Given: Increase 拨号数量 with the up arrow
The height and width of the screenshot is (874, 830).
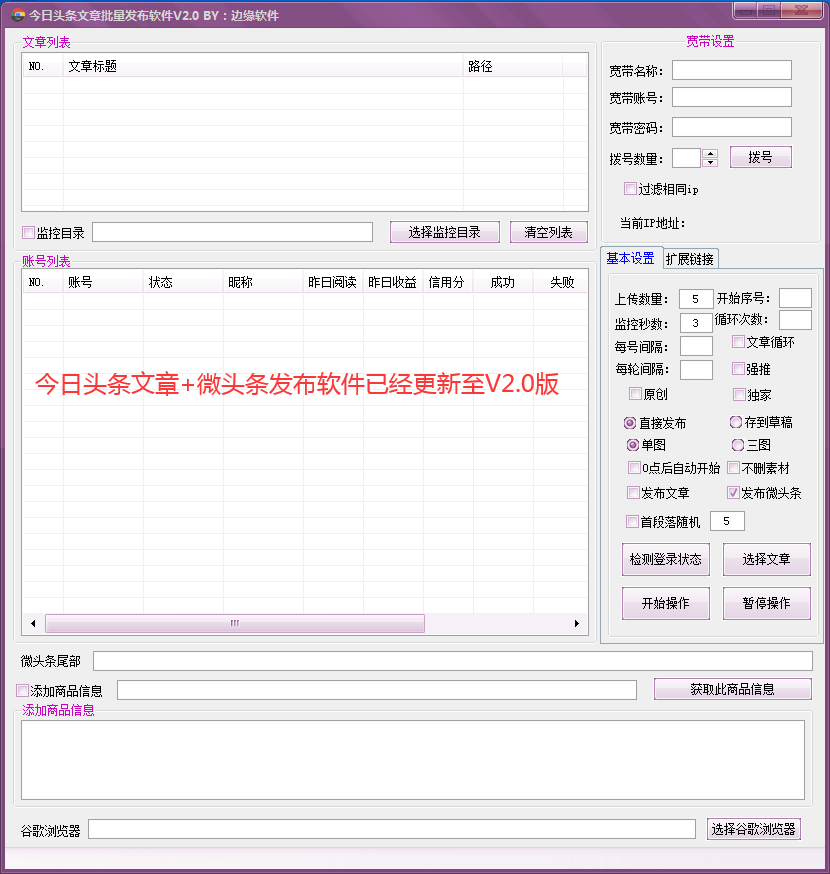Looking at the screenshot, I should click(x=710, y=153).
